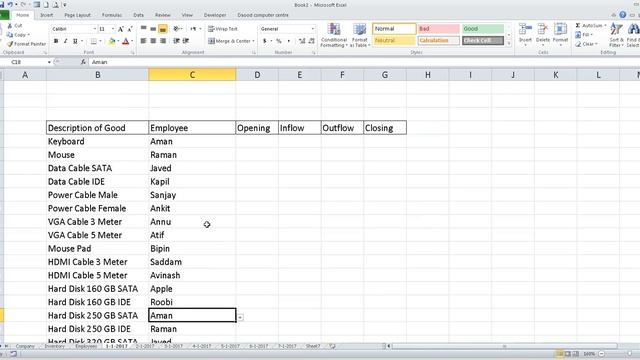Select the Inventory sheet tab
The height and width of the screenshot is (360, 640).
coord(55,346)
